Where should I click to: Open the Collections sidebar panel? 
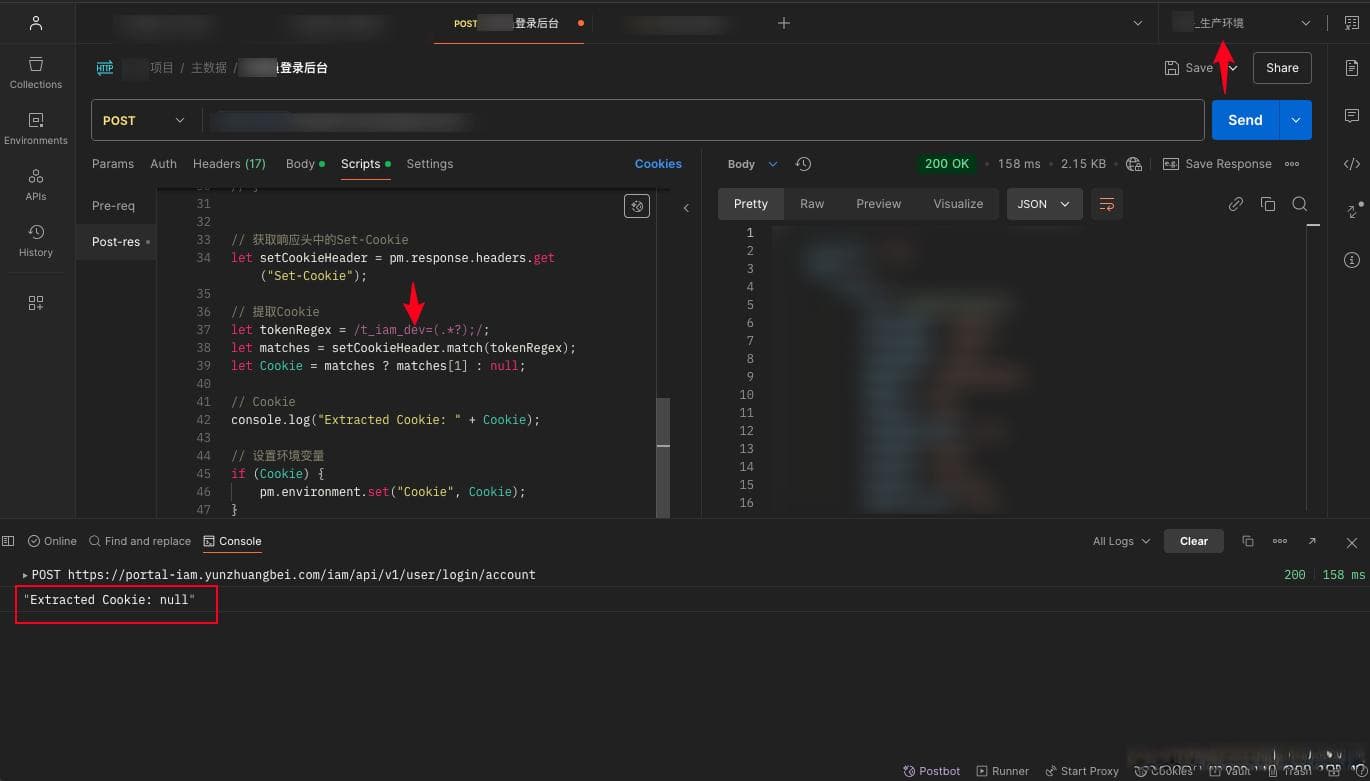click(36, 73)
